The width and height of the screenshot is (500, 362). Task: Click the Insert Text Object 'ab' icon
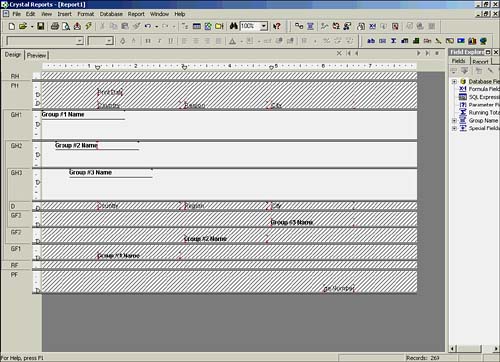tap(371, 41)
